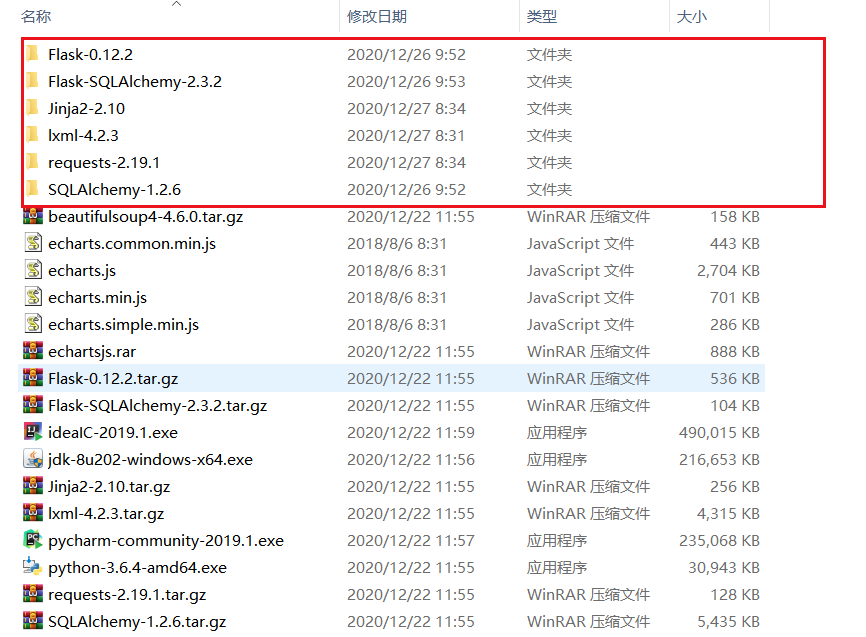Click the echartsjs.rar archive icon
Screen dimensions: 866x637
pyautogui.click(x=33, y=351)
